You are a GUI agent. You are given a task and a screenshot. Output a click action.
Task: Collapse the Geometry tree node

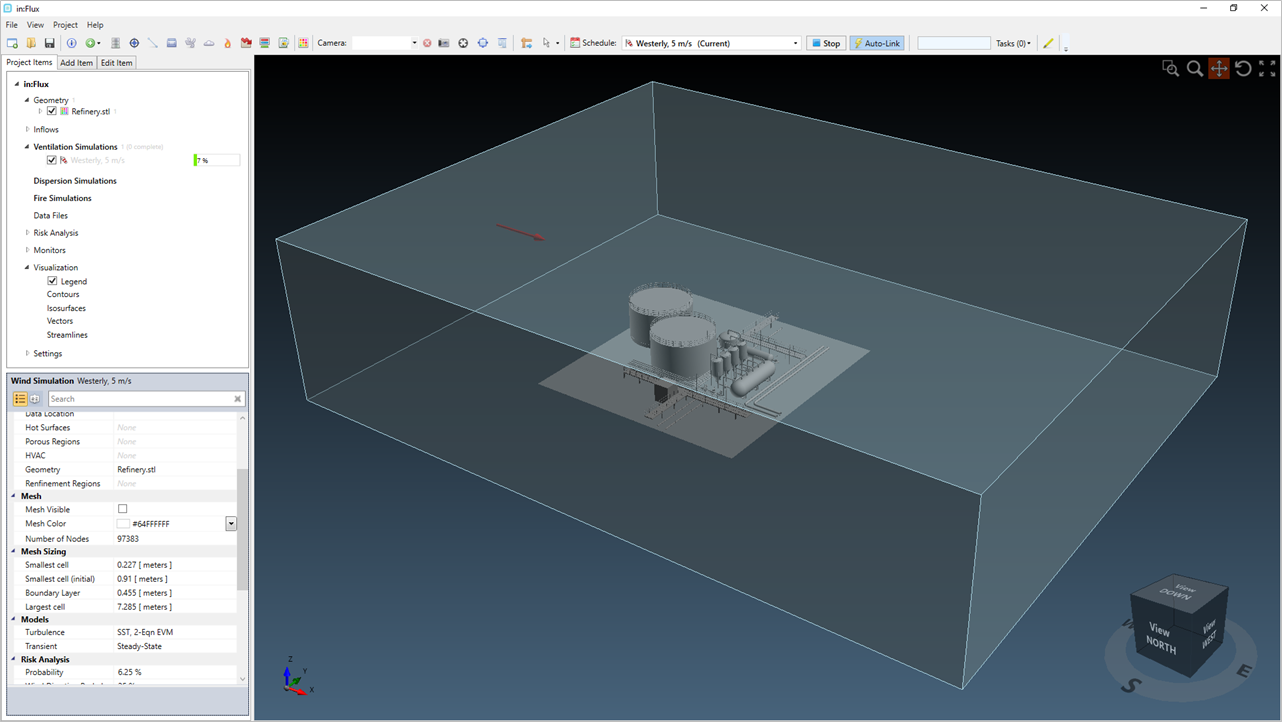tap(28, 100)
